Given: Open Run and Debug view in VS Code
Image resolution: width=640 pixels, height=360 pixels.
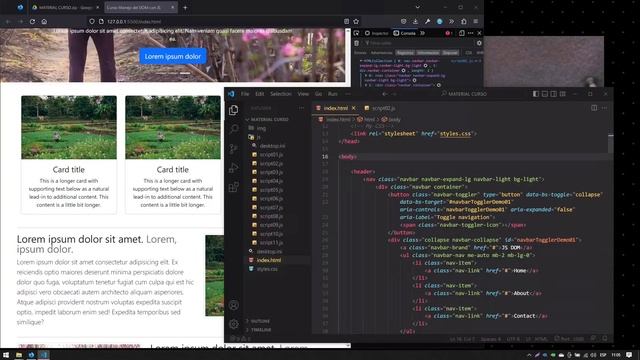Looking at the screenshot, I should 233,168.
